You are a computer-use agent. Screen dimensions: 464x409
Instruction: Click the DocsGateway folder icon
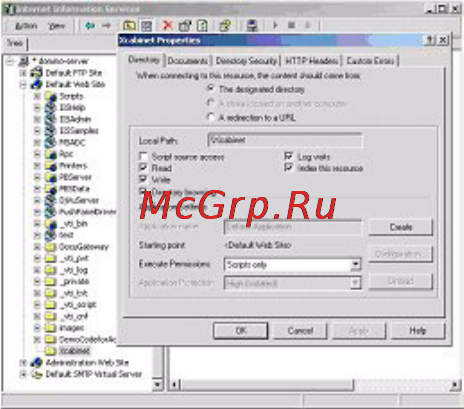(51, 247)
